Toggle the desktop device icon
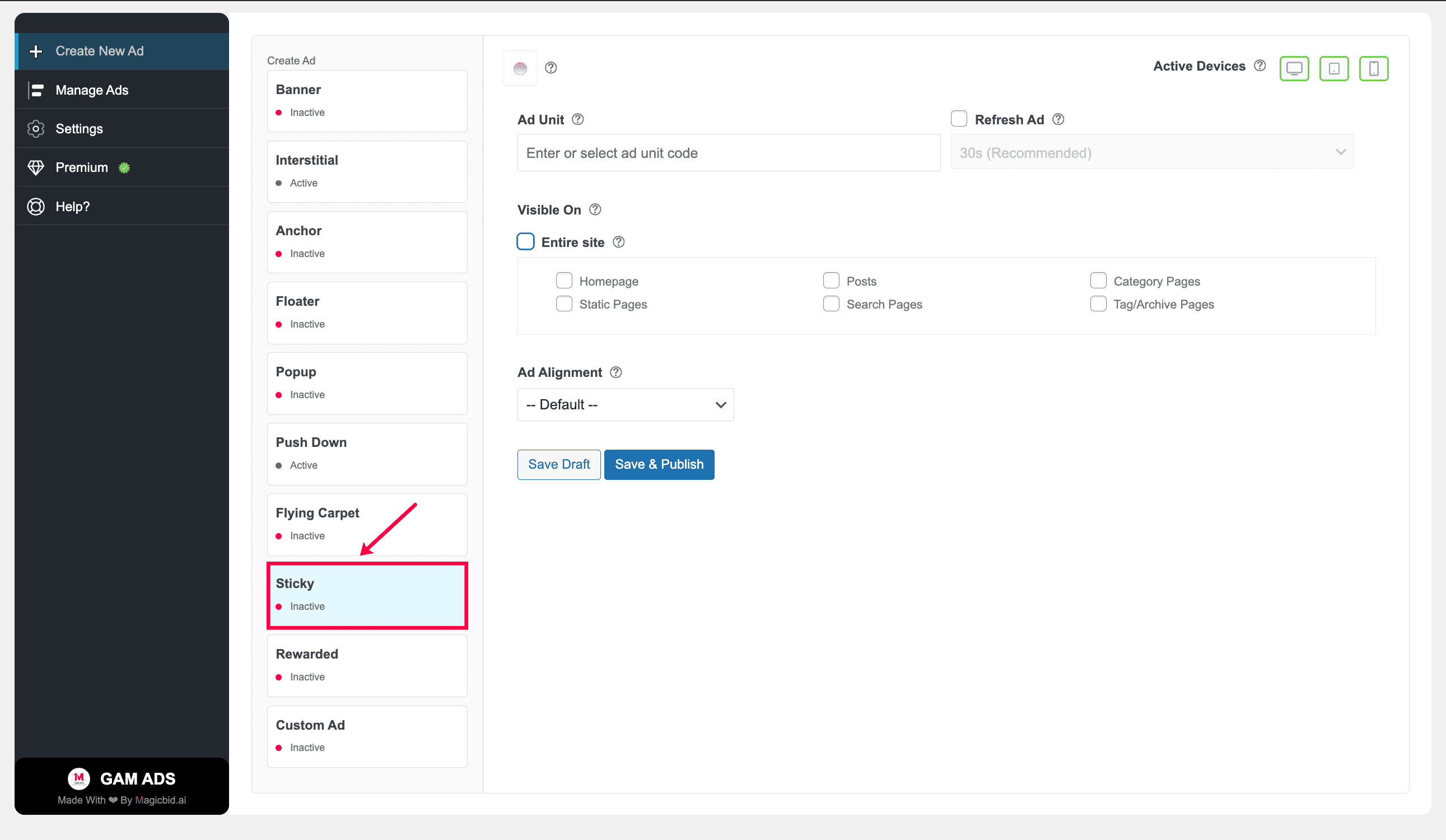The width and height of the screenshot is (1446, 840). 1294,69
